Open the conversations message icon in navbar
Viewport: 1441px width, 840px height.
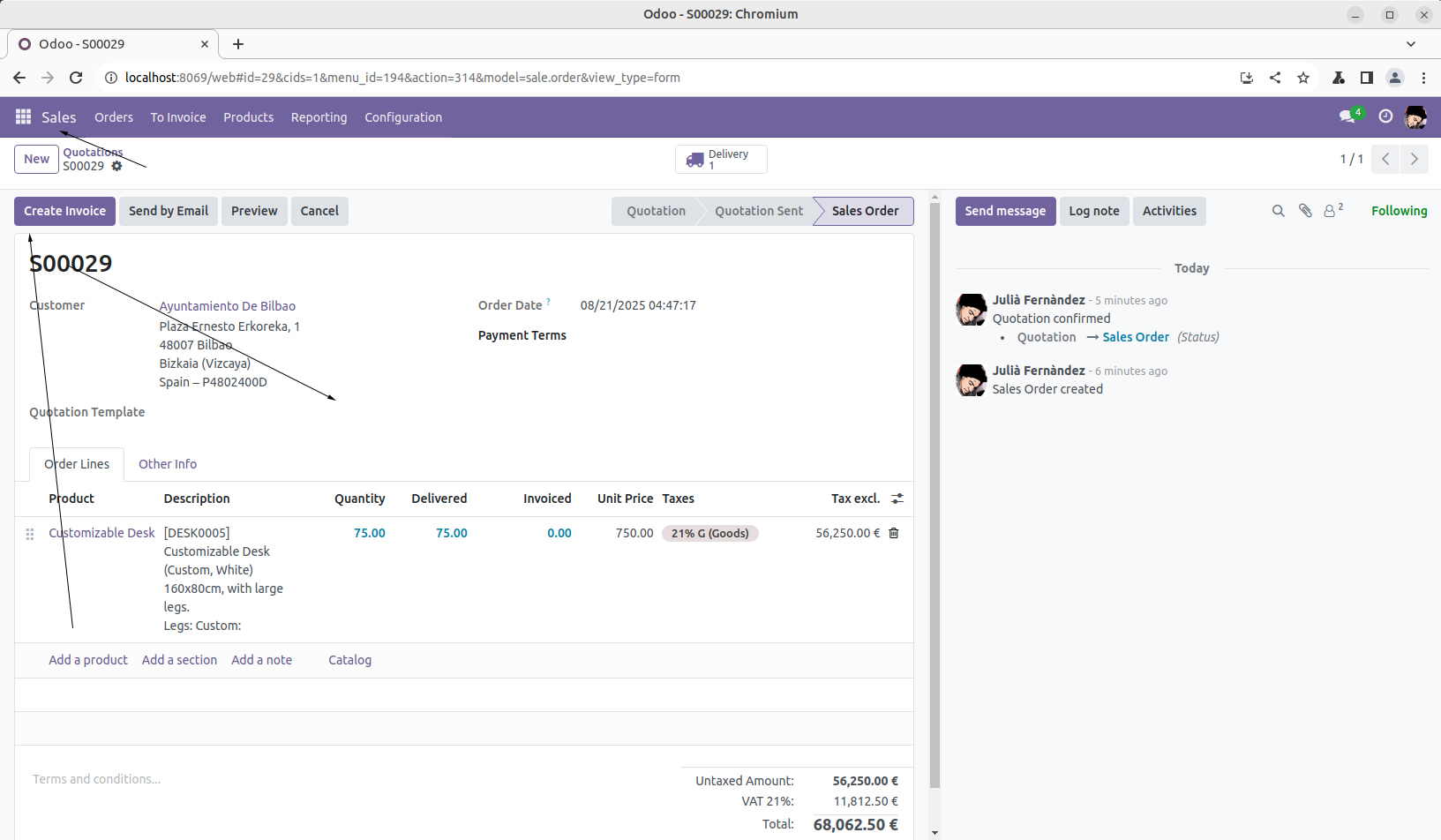click(x=1347, y=116)
